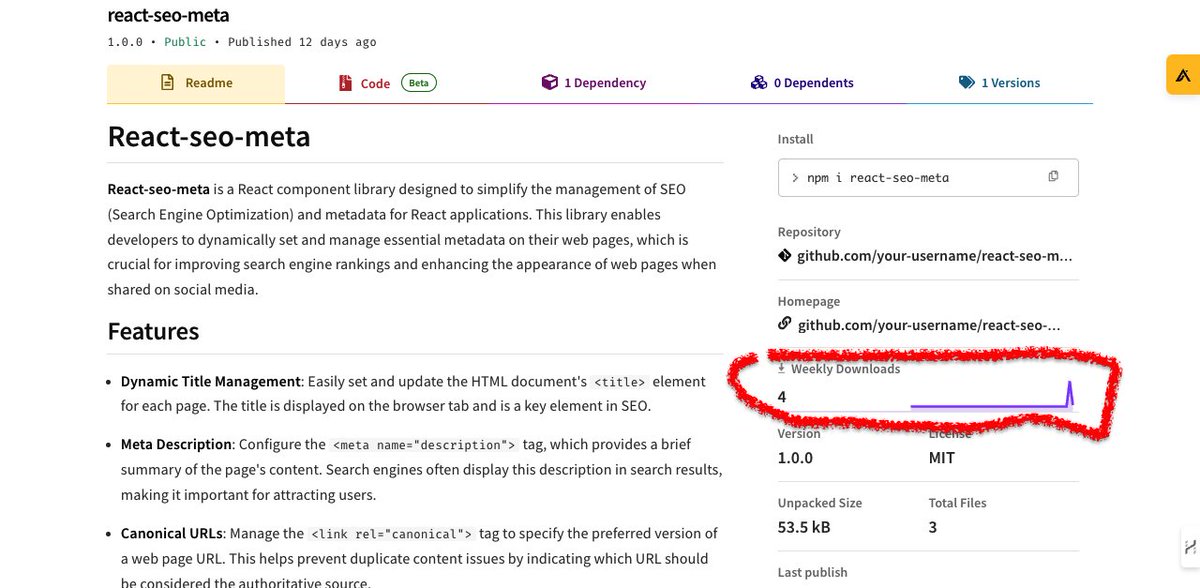Click the weekly downloads sparkline chart
1200x588 pixels.
tap(991, 396)
